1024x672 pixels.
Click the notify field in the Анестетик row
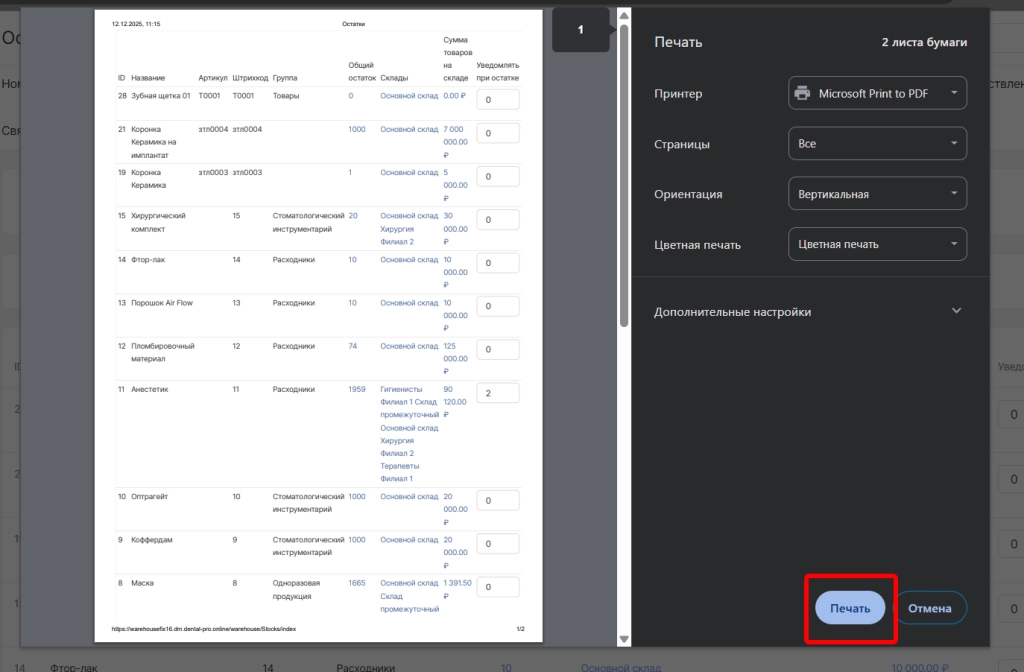pyautogui.click(x=498, y=393)
